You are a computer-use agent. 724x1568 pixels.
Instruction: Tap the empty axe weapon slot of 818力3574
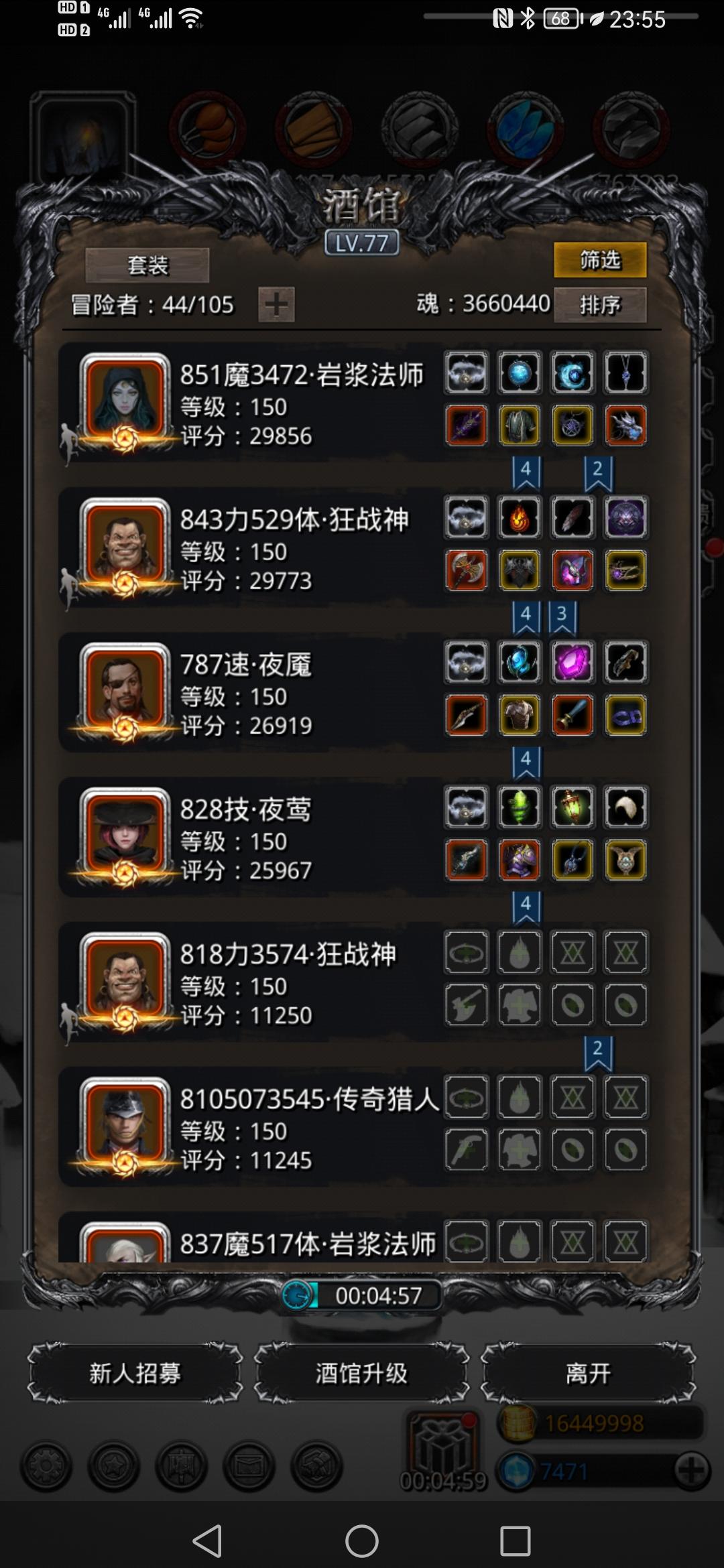466,1004
